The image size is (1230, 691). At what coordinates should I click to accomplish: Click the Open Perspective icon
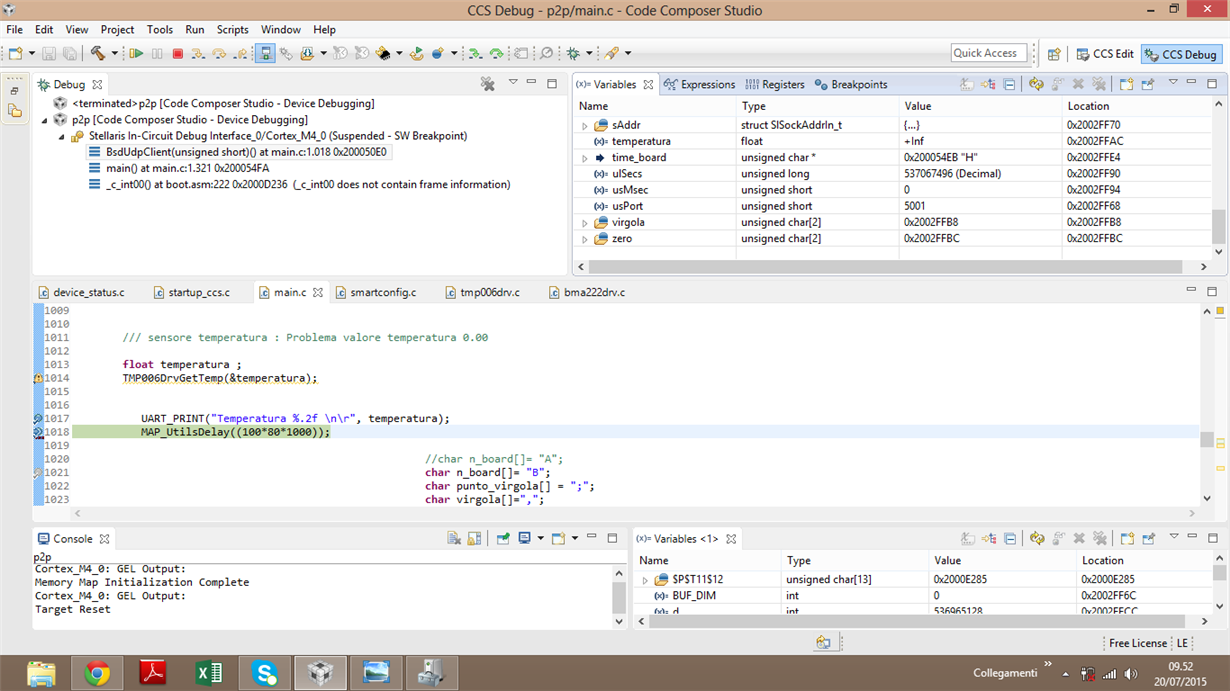tap(1053, 54)
